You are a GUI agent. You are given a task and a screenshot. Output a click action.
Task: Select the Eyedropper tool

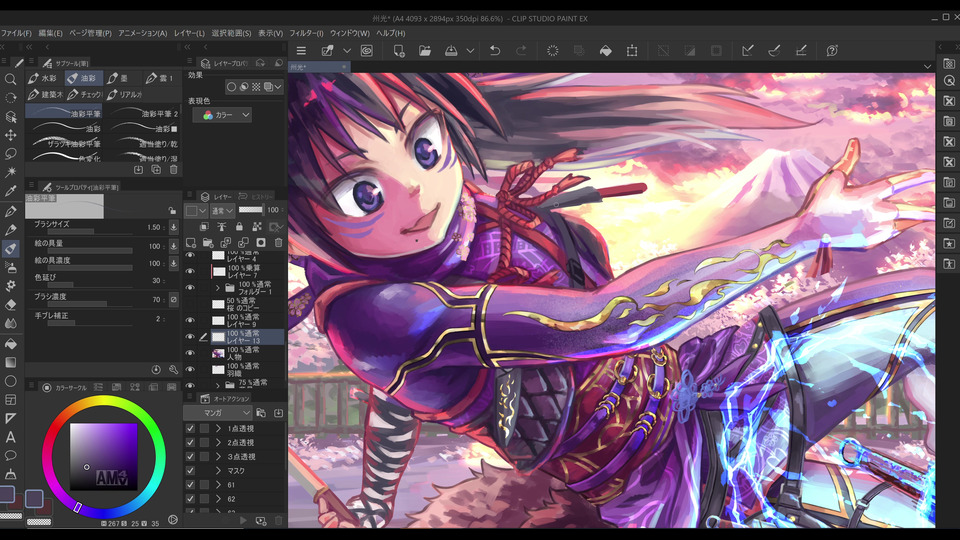coord(11,190)
